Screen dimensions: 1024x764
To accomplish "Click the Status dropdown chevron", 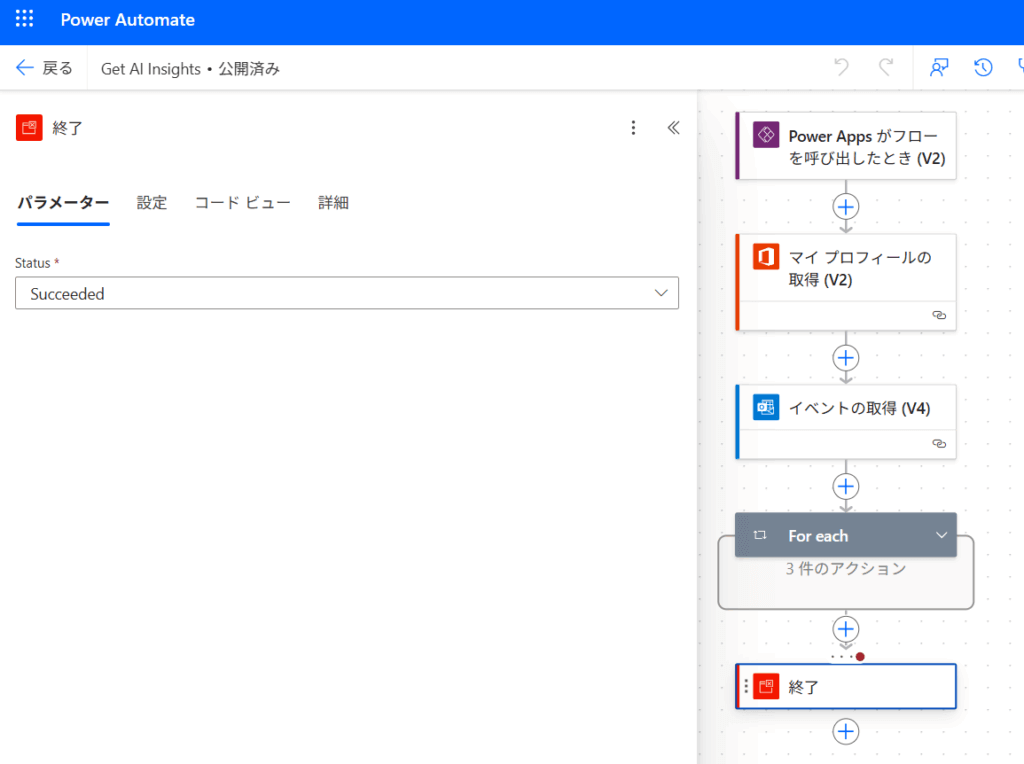I will click(x=661, y=293).
